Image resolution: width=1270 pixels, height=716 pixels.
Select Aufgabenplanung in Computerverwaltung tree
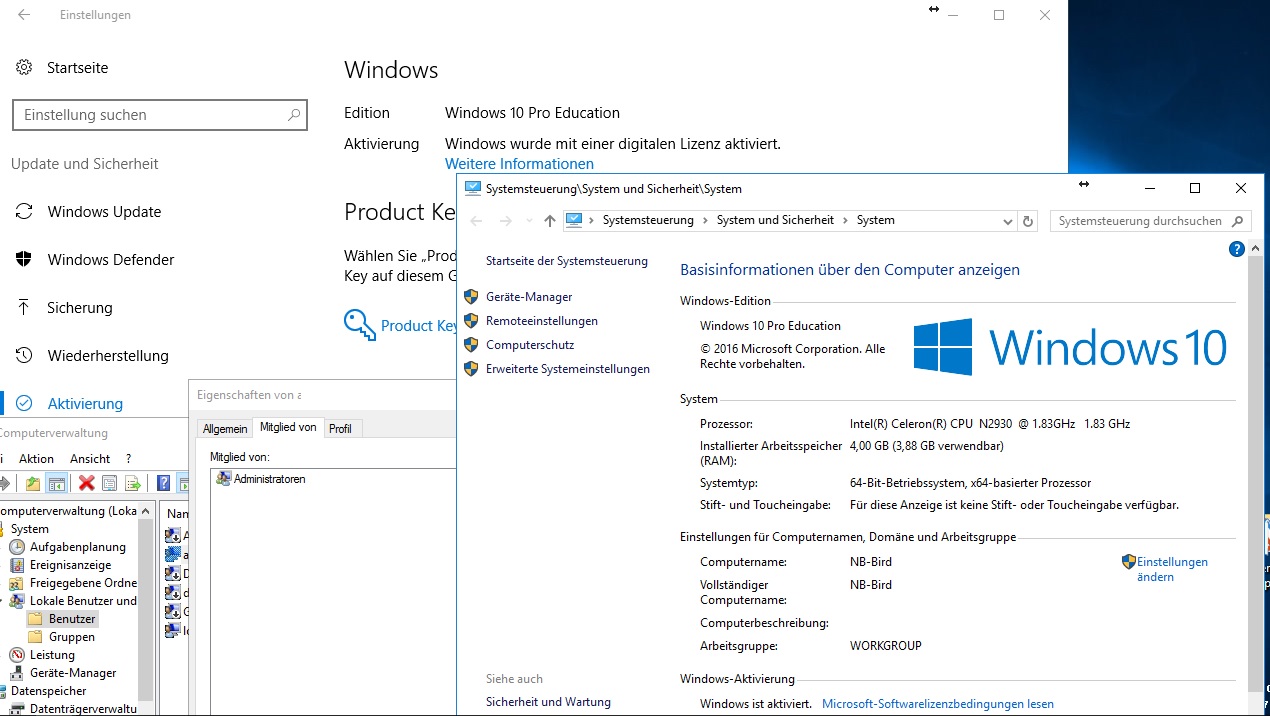click(77, 547)
